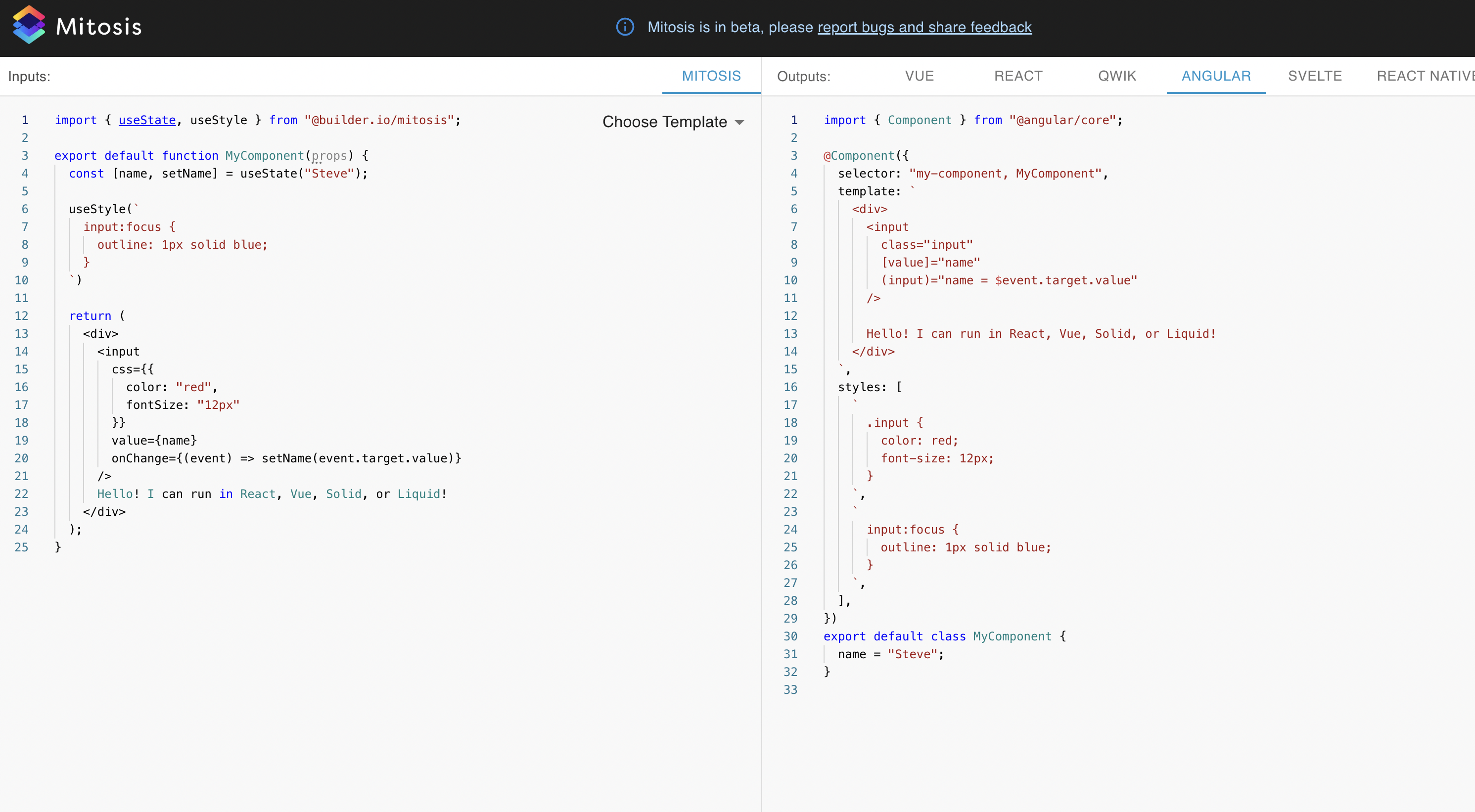The height and width of the screenshot is (812, 1475).
Task: Switch to the VUE output tab
Action: (x=919, y=76)
